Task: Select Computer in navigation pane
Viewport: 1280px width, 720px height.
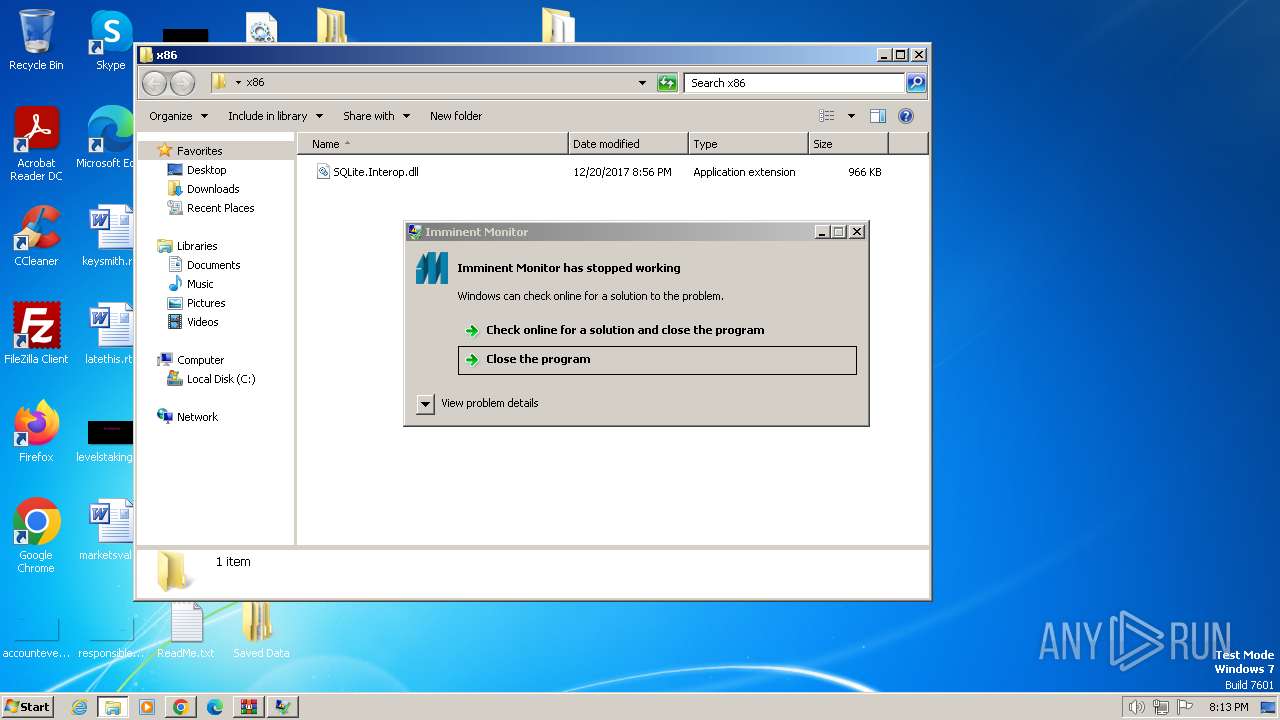Action: 200,360
